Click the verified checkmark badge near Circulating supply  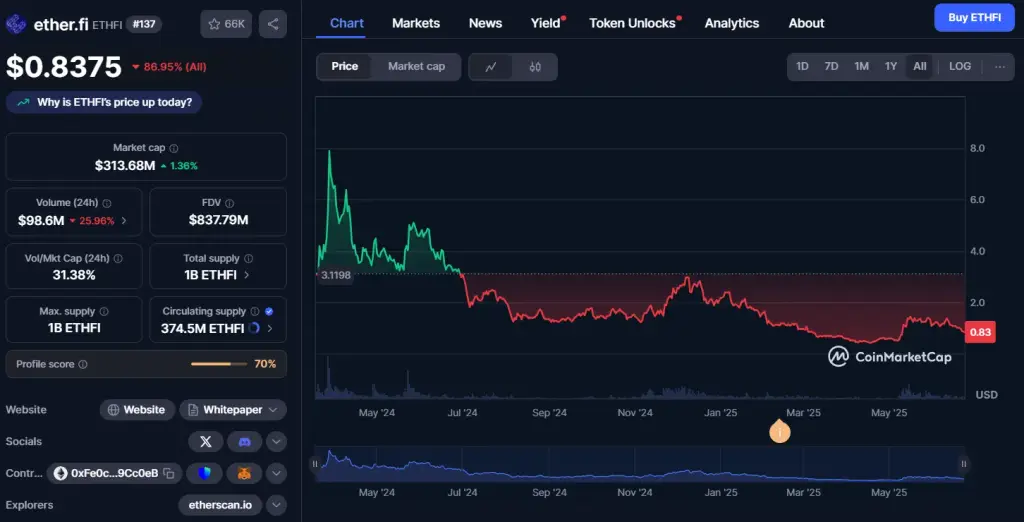coord(269,312)
